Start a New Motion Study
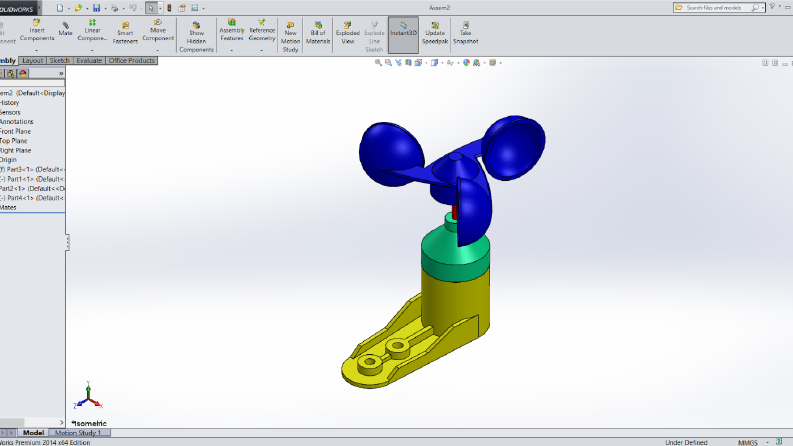Image resolution: width=793 pixels, height=446 pixels. [290, 37]
